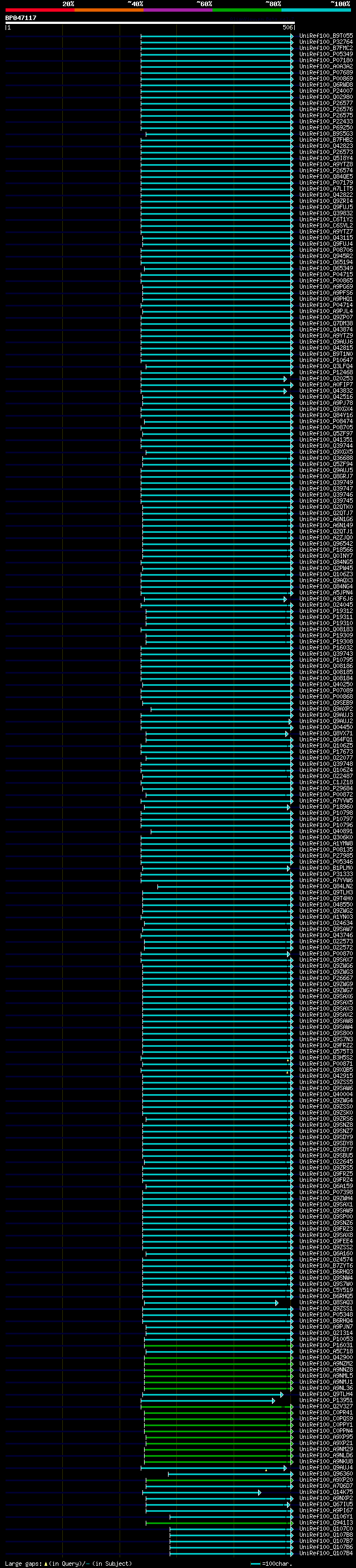Select hit label UniRef100_P08706

(x=326, y=250)
